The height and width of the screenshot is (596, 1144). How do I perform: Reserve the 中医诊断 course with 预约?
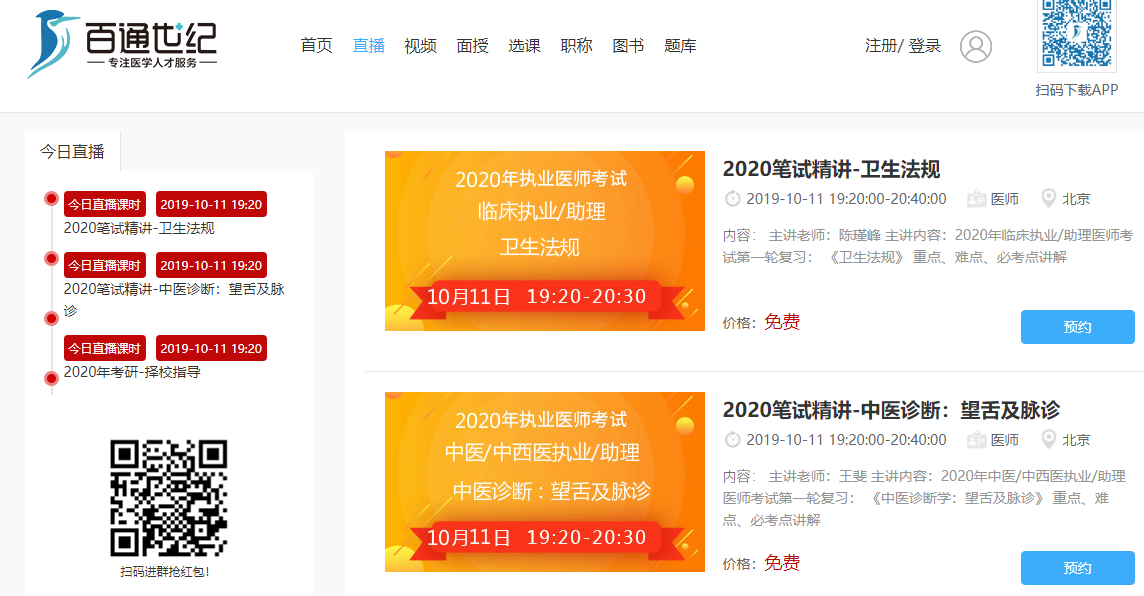point(1078,568)
